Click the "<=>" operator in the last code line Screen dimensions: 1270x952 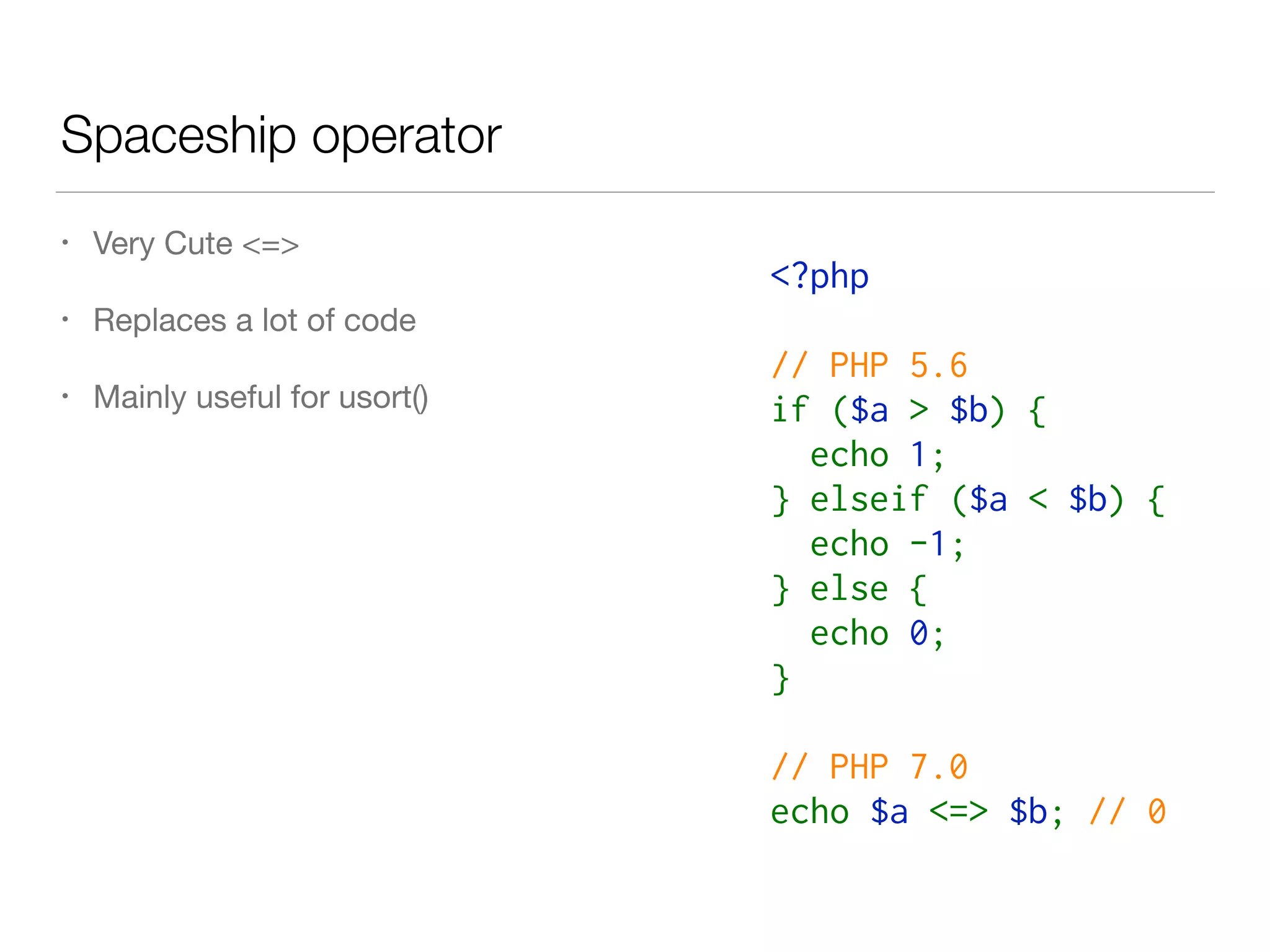pos(958,812)
